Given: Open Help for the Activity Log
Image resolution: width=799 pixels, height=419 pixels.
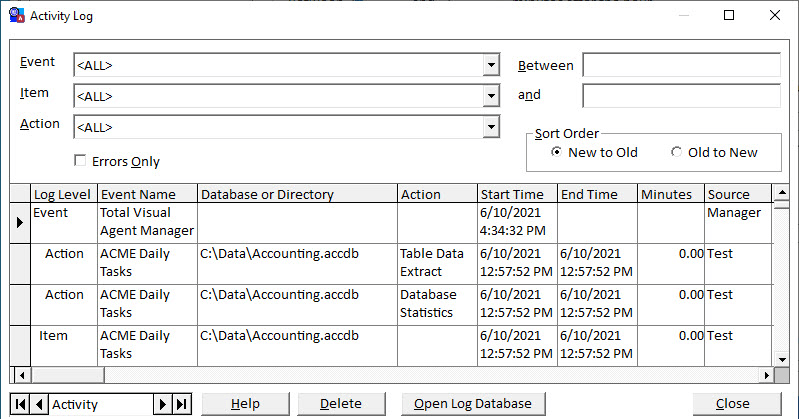Looking at the screenshot, I should [x=245, y=404].
